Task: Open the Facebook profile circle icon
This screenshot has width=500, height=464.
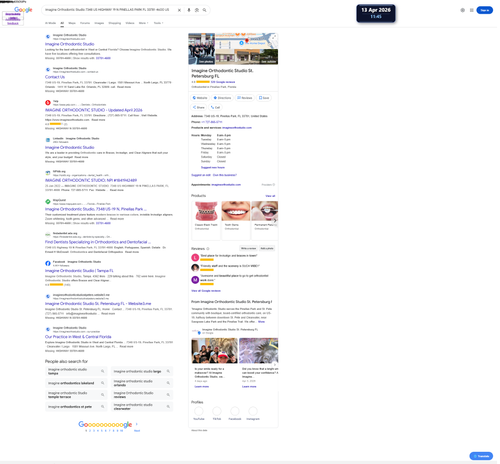Action: coord(235,411)
